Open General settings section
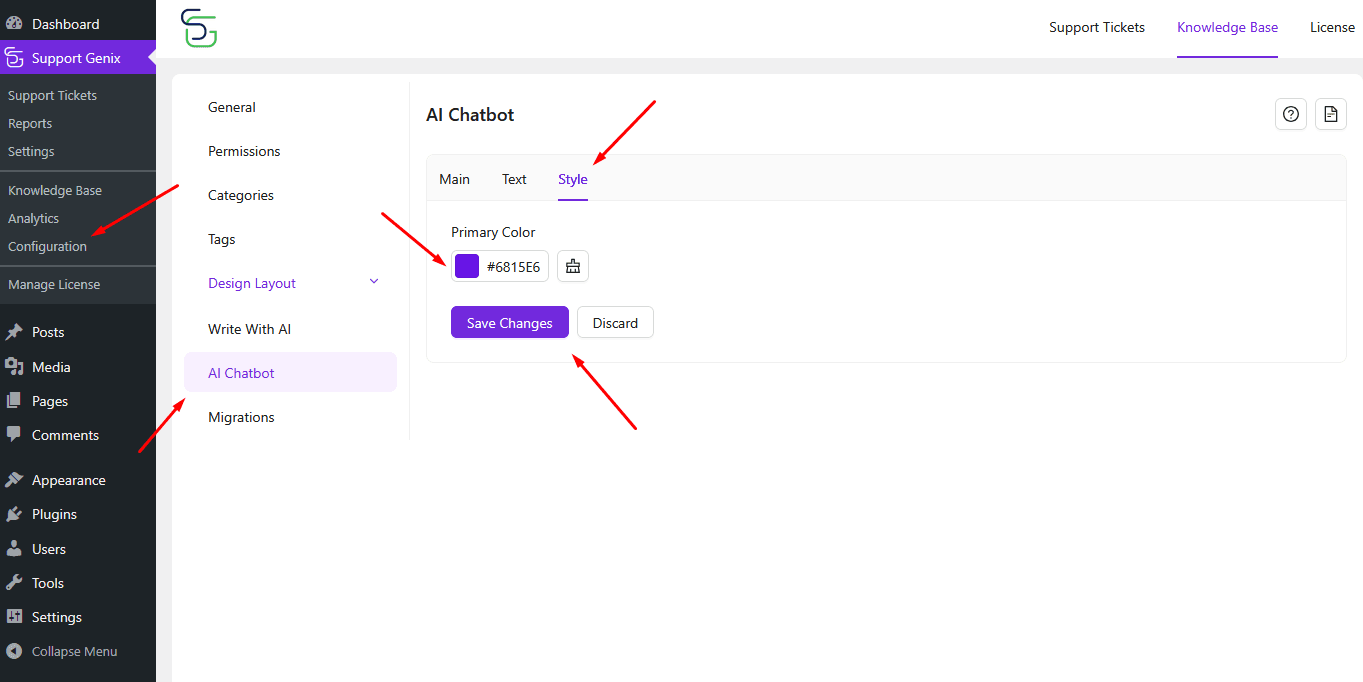Viewport: 1363px width, 682px height. [232, 107]
